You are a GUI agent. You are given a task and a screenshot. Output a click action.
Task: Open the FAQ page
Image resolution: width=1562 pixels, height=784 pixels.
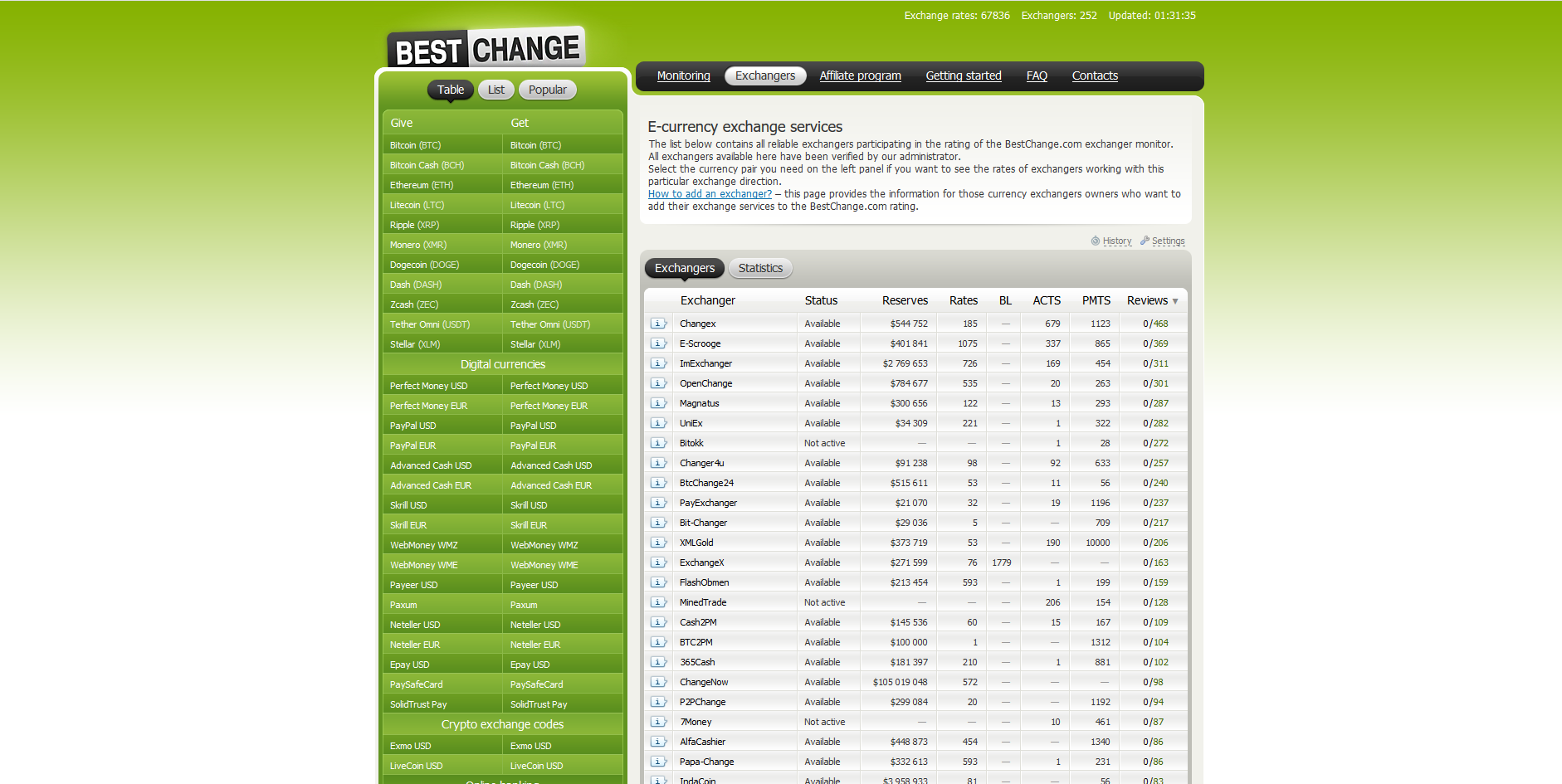(1036, 75)
